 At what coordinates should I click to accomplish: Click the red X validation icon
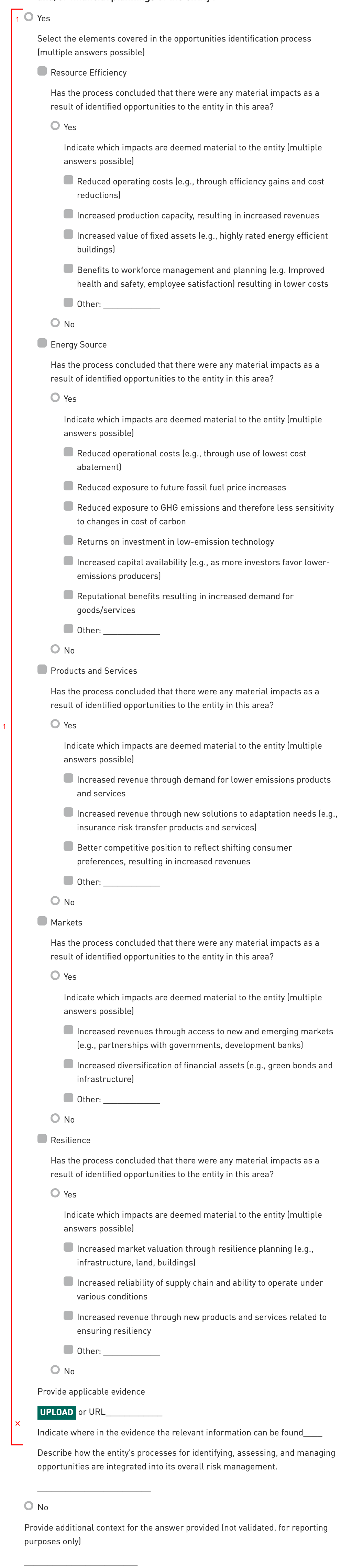point(18,1424)
